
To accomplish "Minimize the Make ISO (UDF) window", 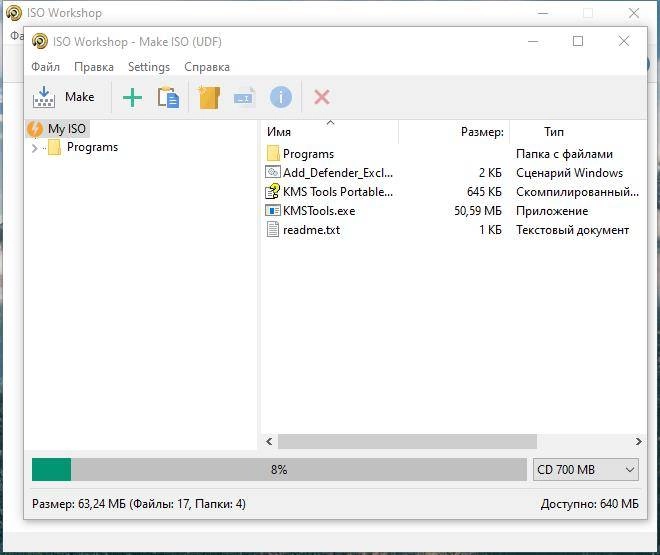I will pos(533,41).
